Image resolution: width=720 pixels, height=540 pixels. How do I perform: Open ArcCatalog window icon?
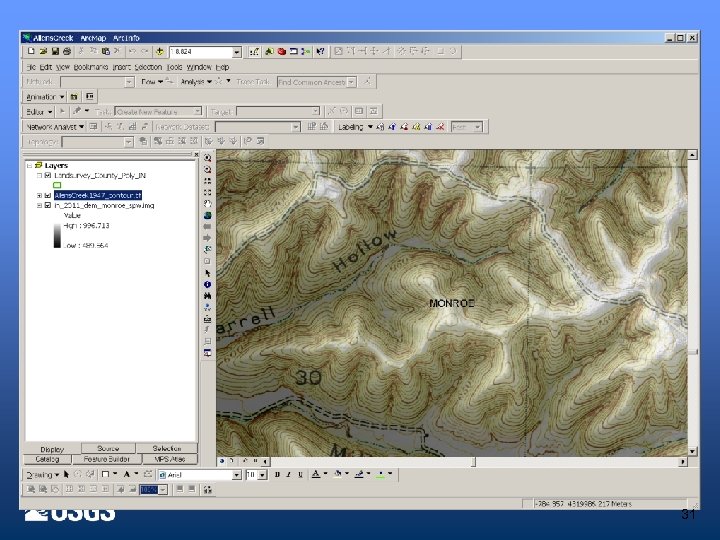pos(270,51)
